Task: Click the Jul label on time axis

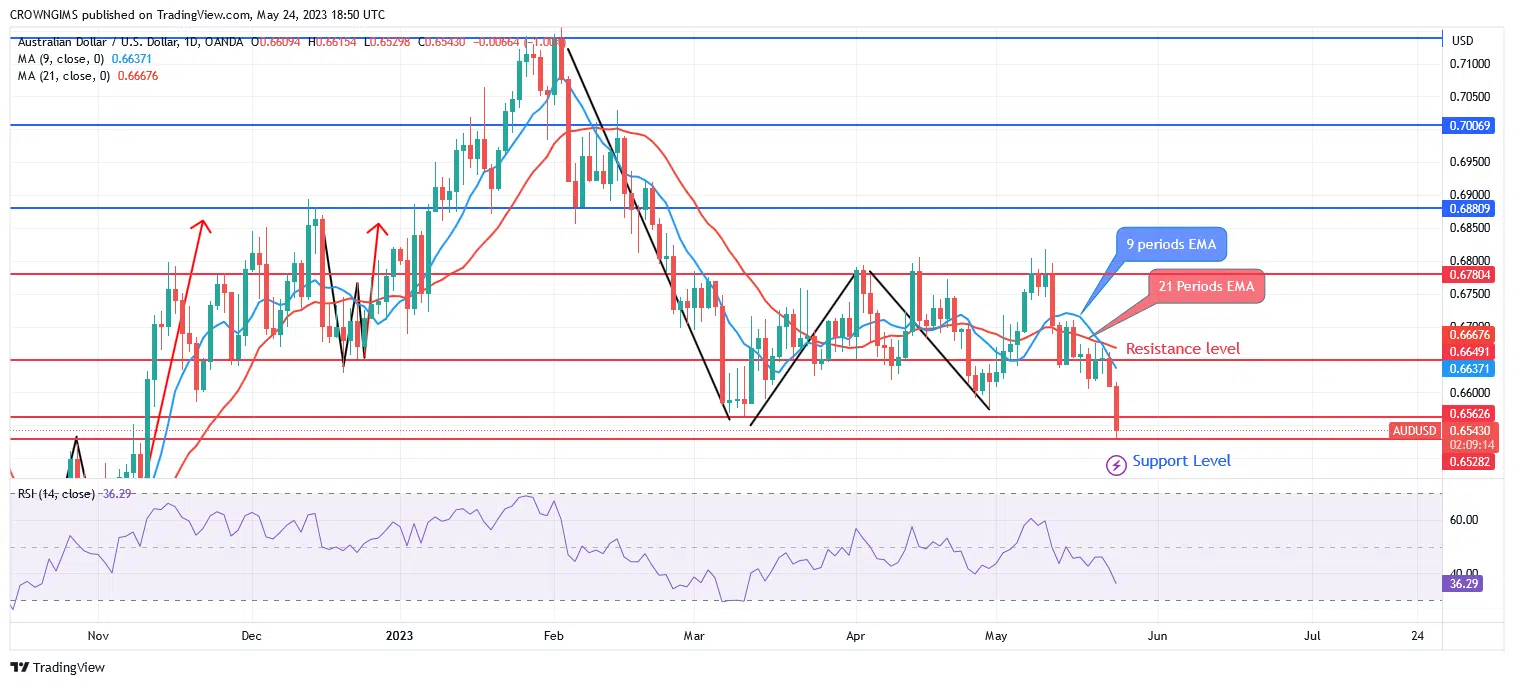Action: point(1312,636)
